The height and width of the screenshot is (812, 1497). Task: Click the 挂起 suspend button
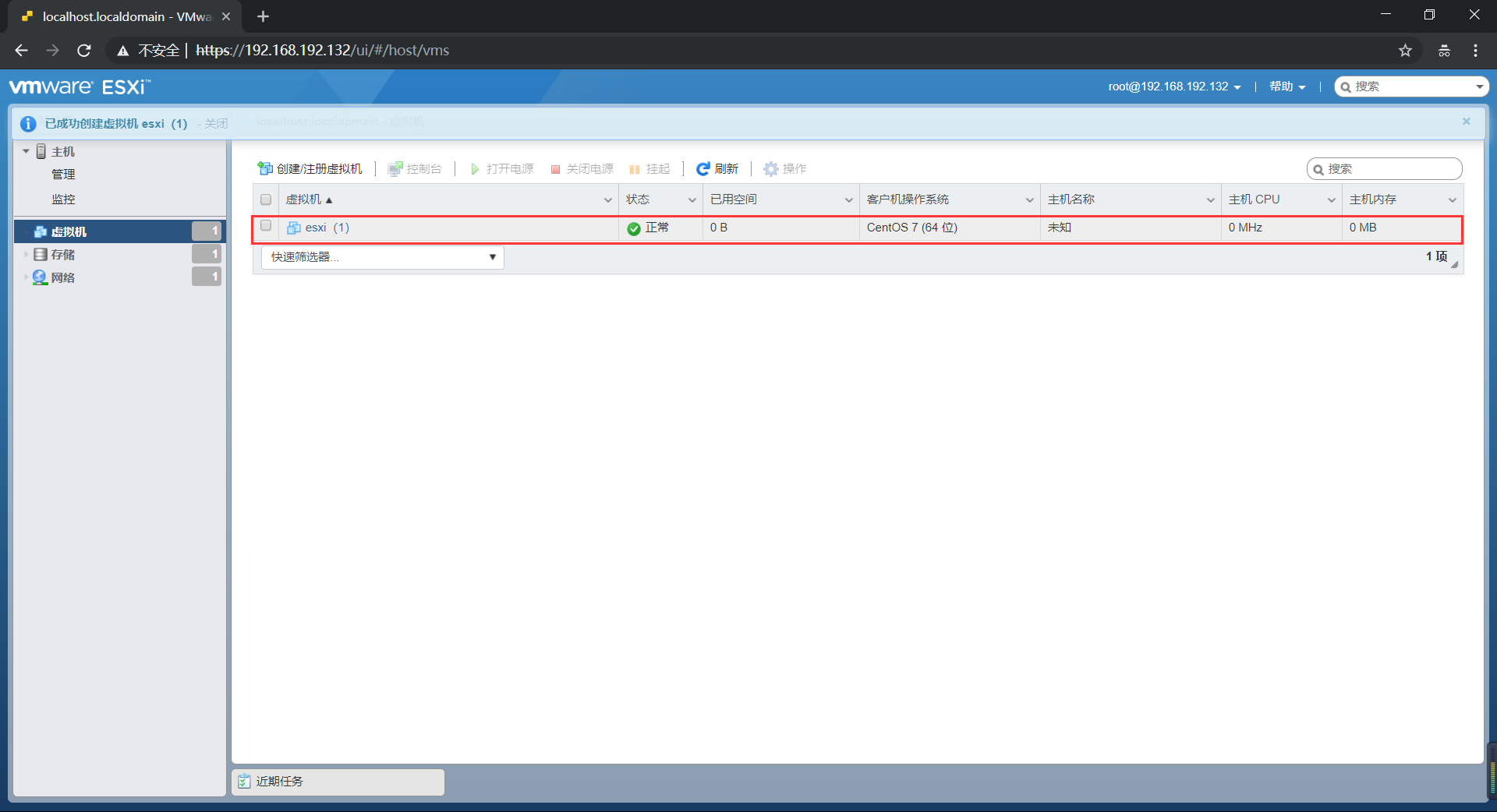(x=649, y=168)
